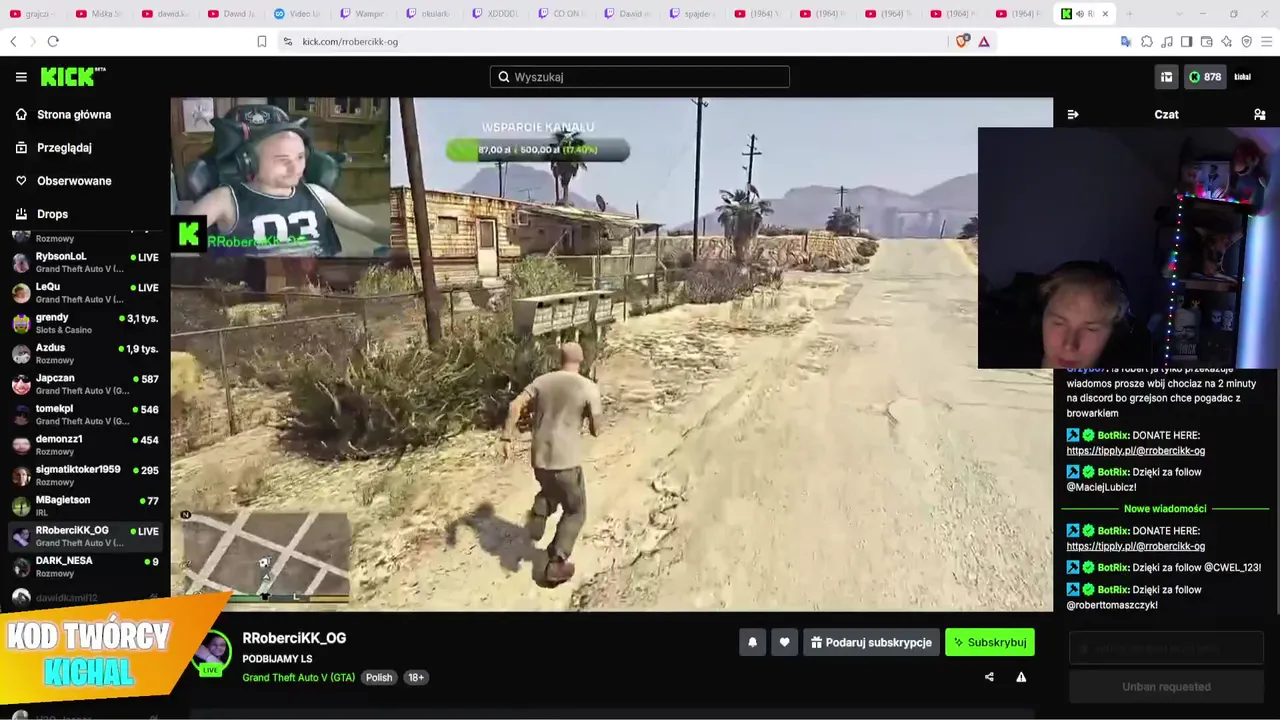Open tipply.pl link below Nowe wiadomości
Image resolution: width=1280 pixels, height=720 pixels.
[1136, 546]
